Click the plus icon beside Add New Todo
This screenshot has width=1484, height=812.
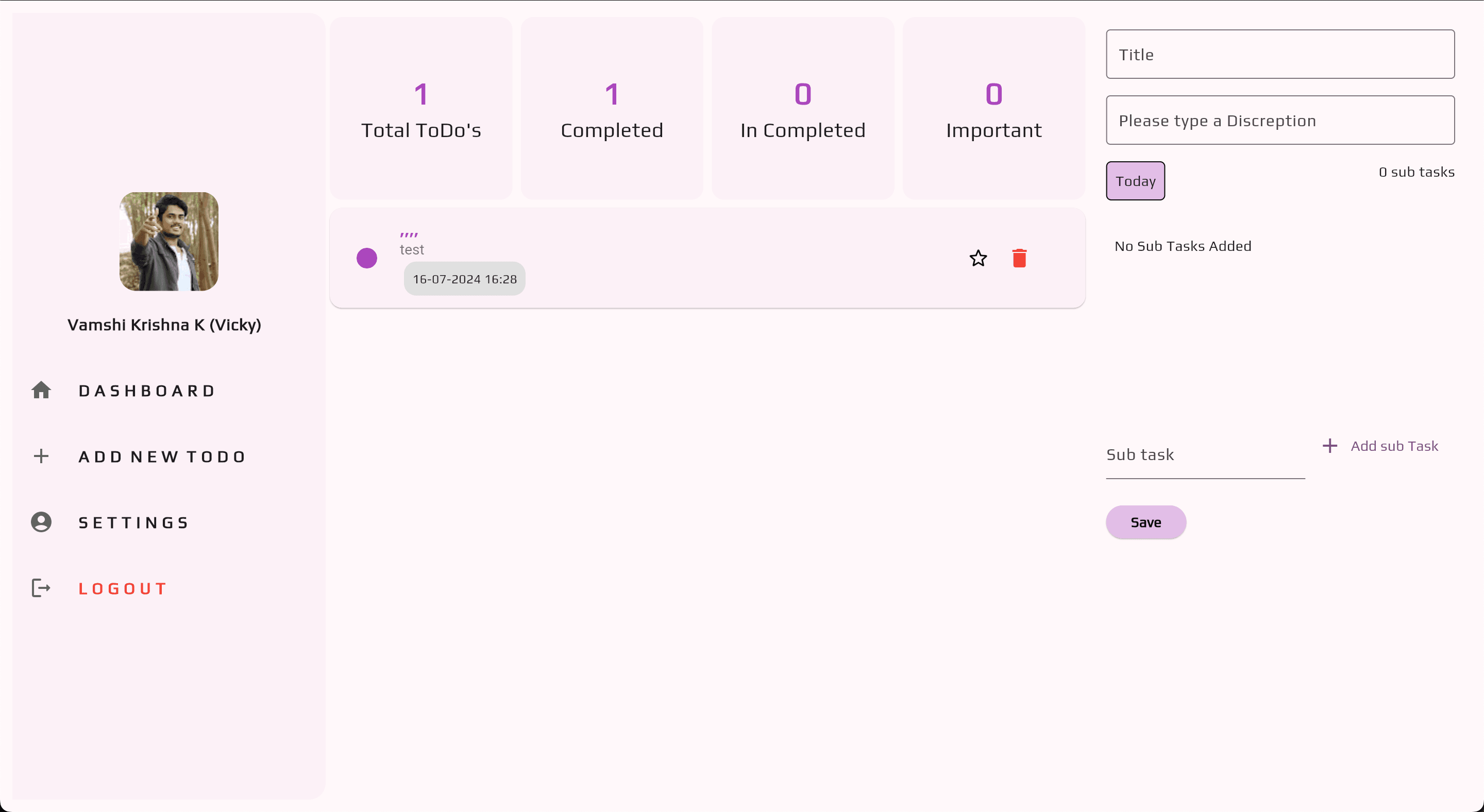(41, 456)
